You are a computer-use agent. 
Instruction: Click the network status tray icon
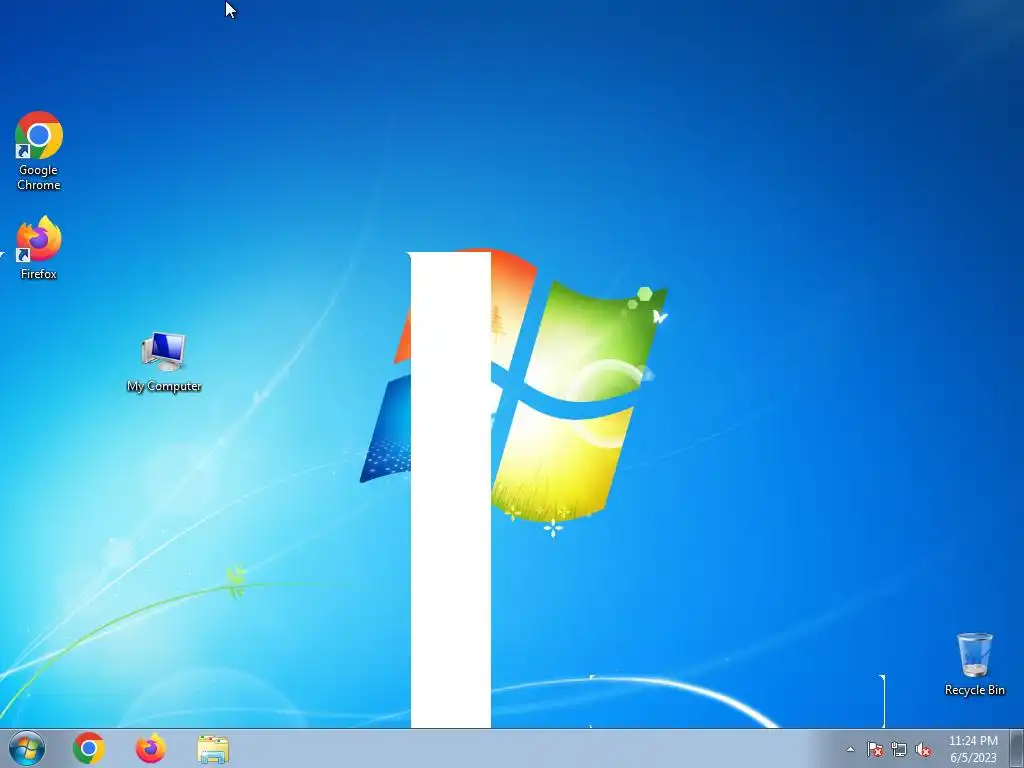click(899, 749)
